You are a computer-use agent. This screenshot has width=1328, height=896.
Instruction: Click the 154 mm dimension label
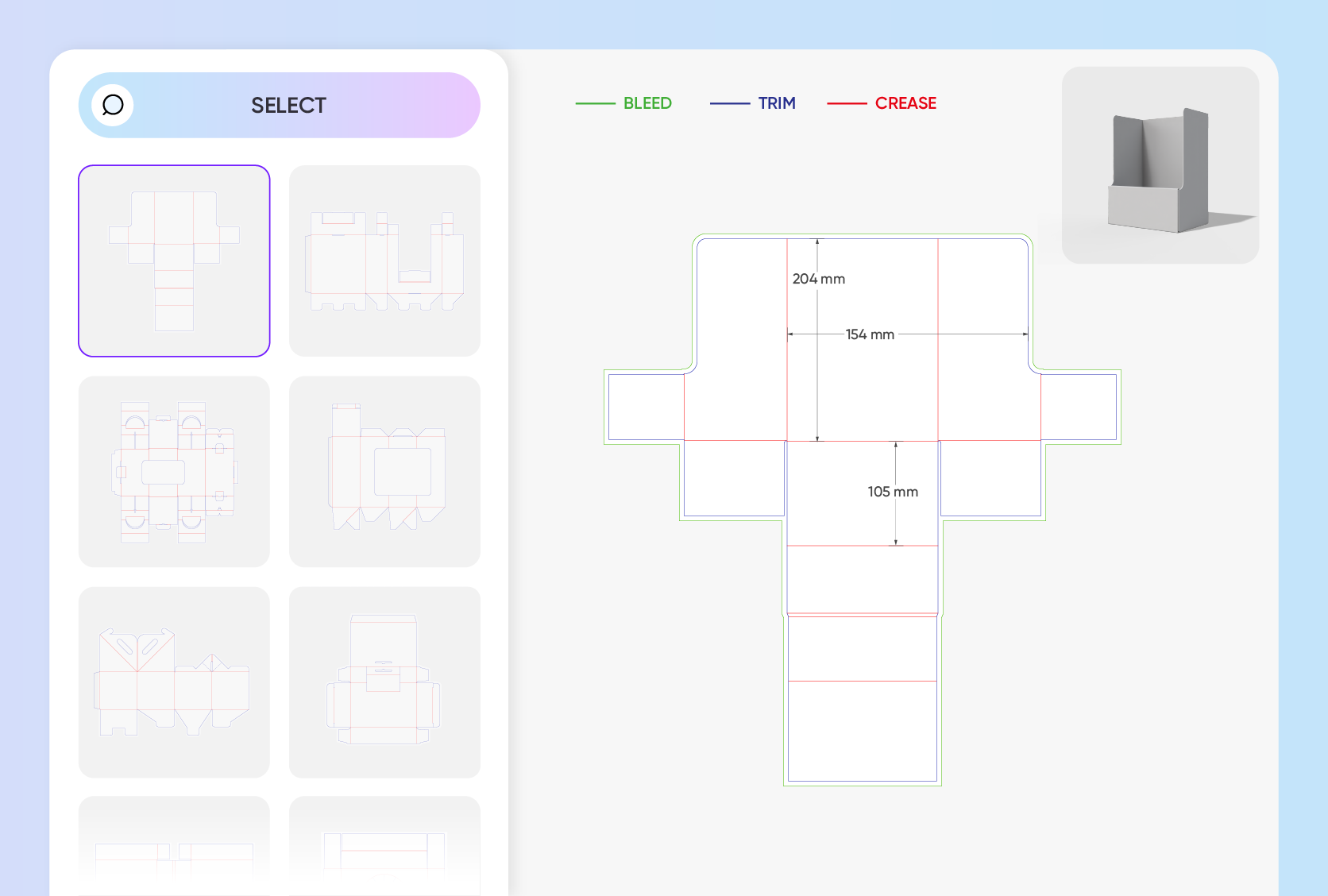pyautogui.click(x=870, y=334)
